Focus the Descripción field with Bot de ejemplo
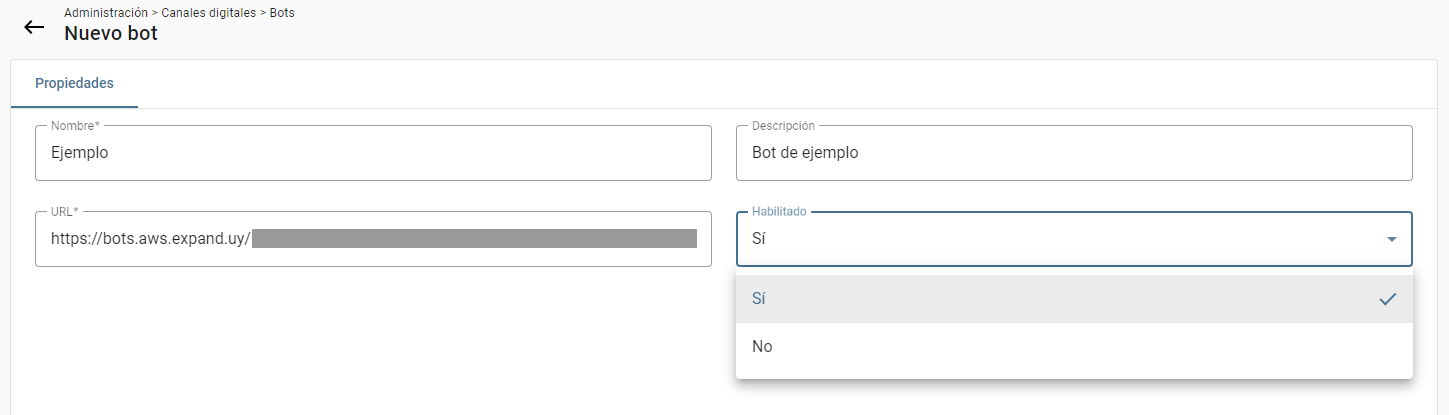This screenshot has height=415, width=1449. click(x=1074, y=153)
